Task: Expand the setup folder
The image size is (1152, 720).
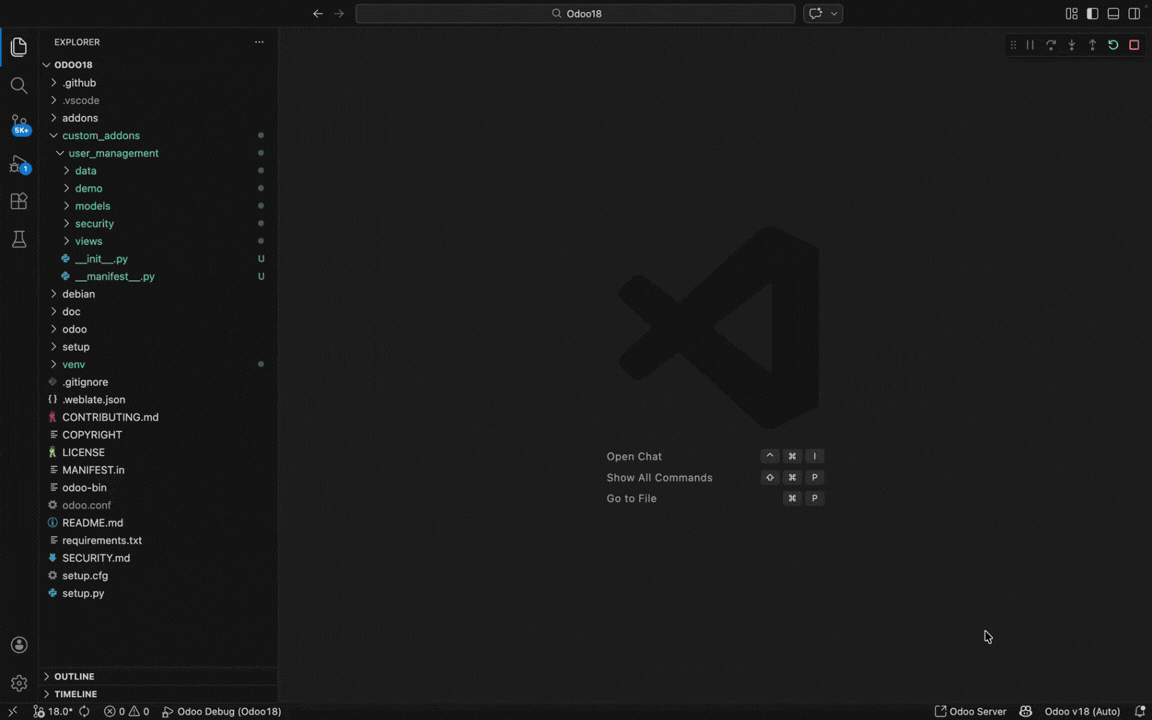Action: pos(158,348)
